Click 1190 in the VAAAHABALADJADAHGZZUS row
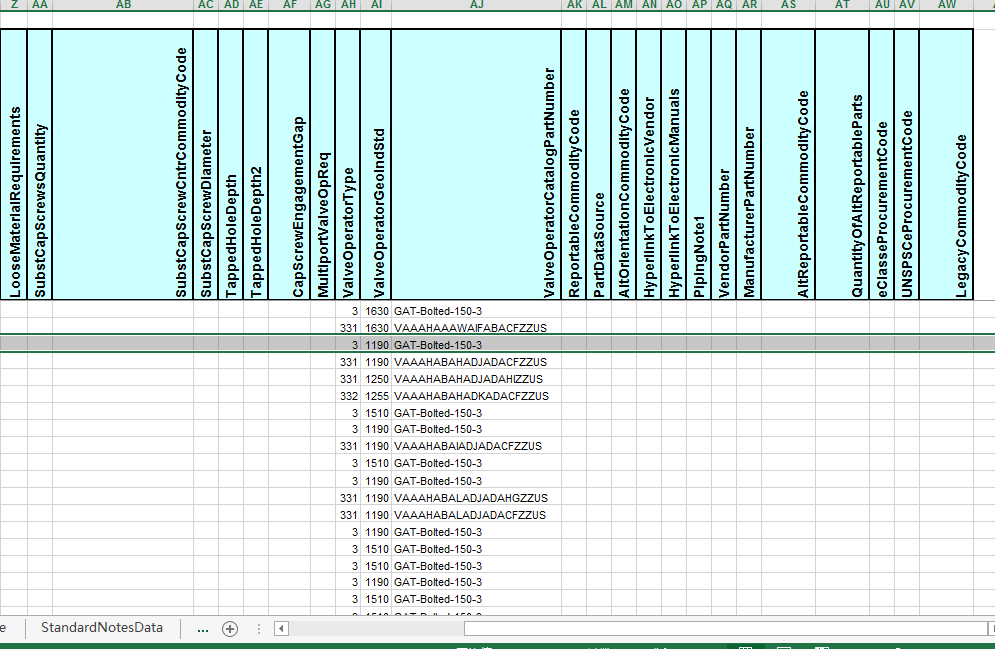995x649 pixels. (x=376, y=498)
